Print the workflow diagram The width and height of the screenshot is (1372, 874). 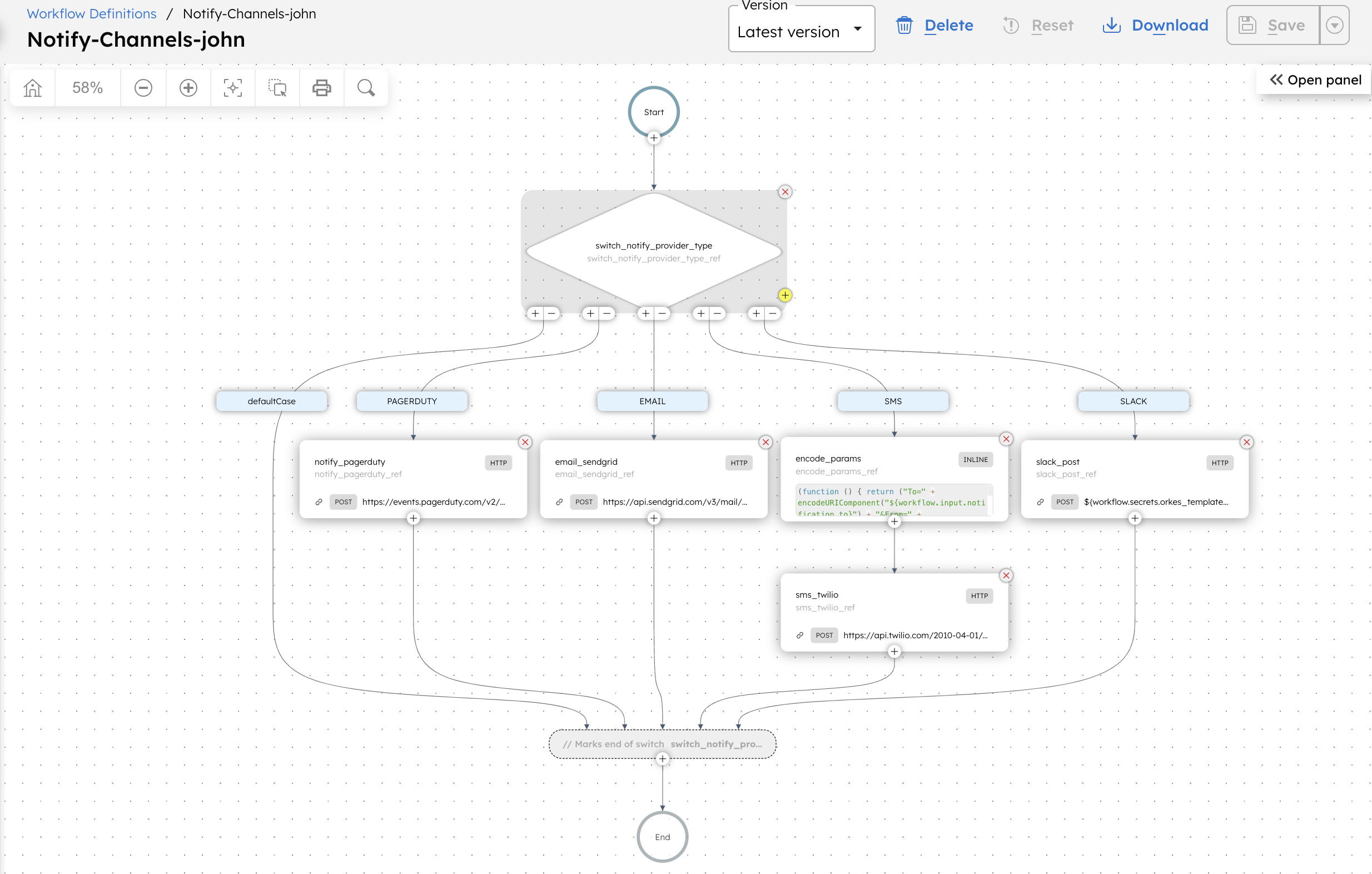tap(321, 88)
